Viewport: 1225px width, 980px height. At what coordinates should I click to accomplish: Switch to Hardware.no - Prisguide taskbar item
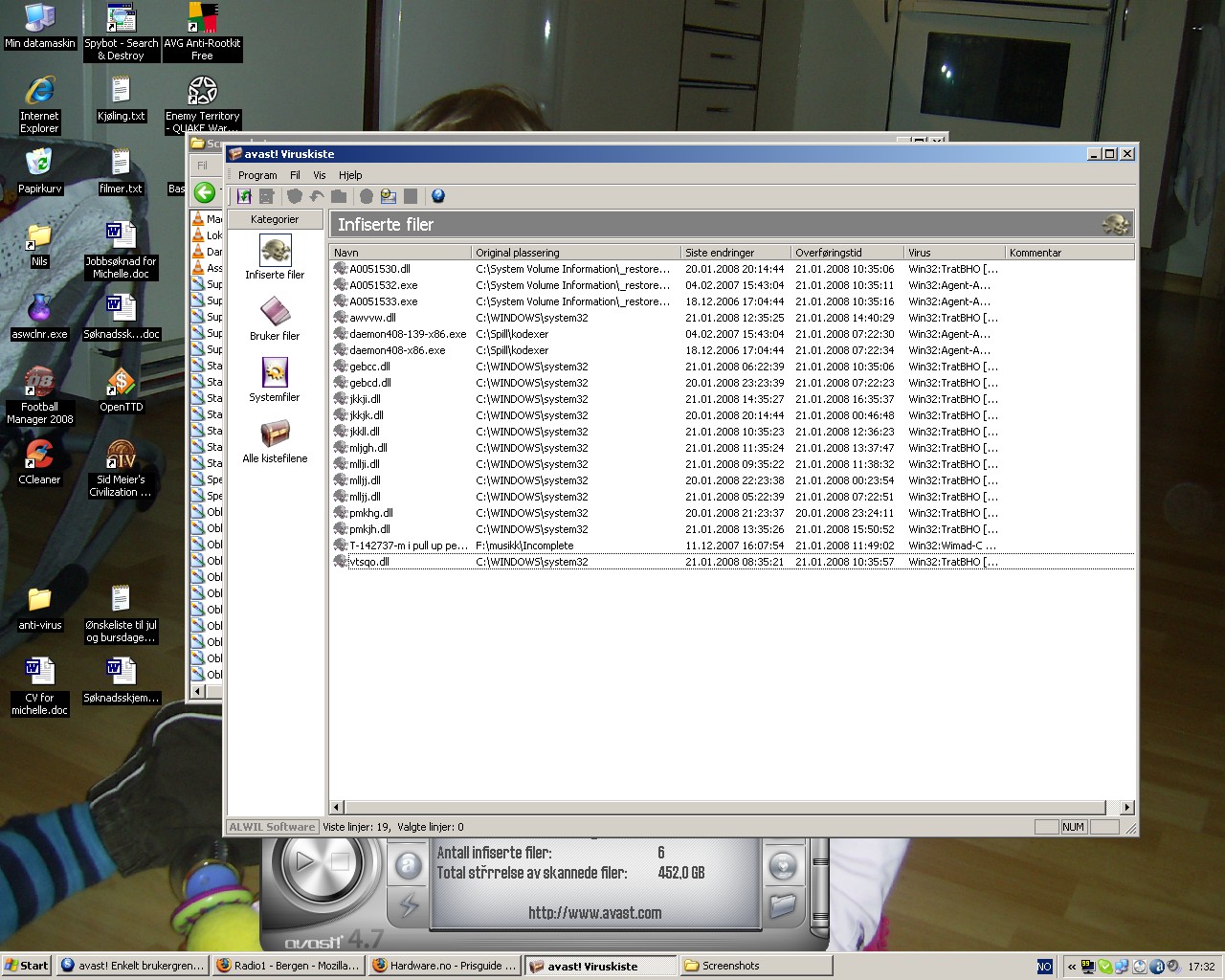tap(445, 966)
